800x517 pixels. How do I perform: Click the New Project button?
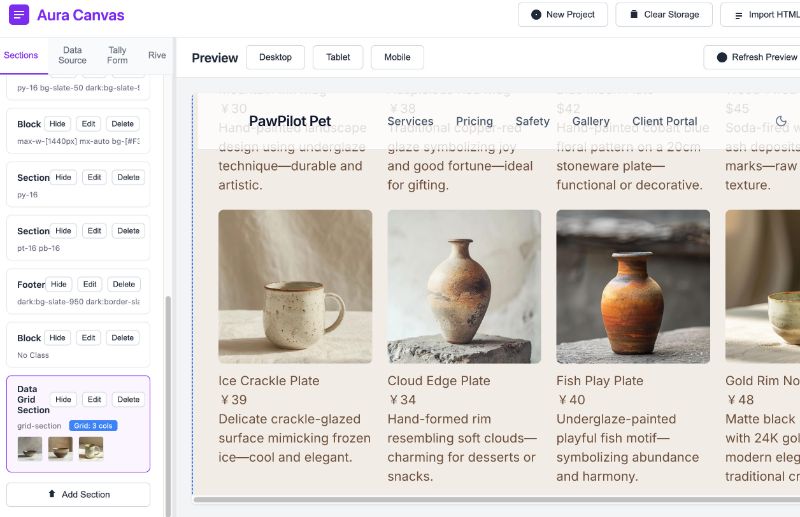(563, 15)
